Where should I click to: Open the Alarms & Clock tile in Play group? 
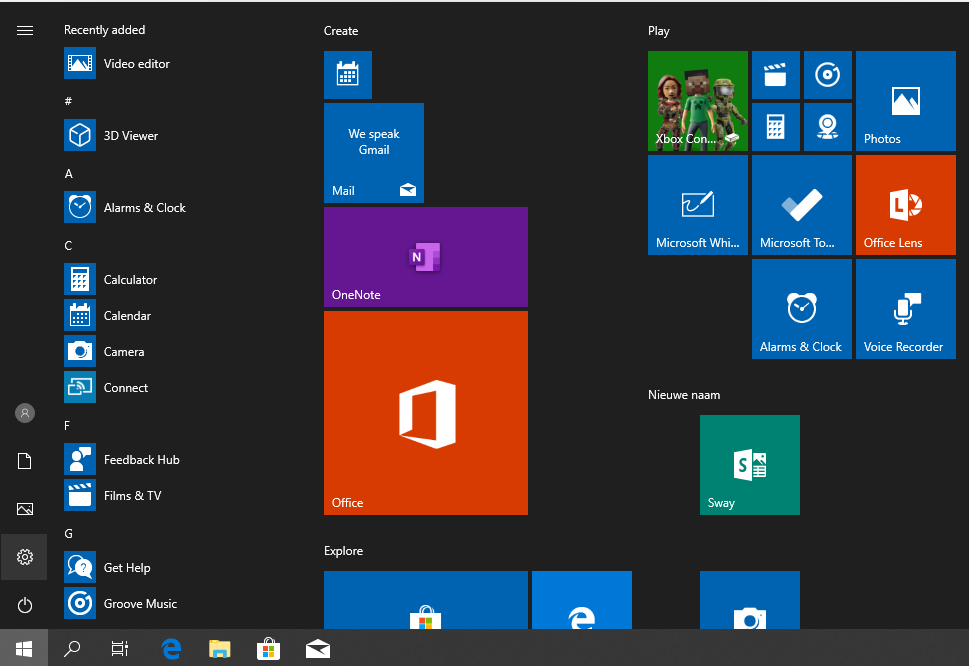[802, 308]
